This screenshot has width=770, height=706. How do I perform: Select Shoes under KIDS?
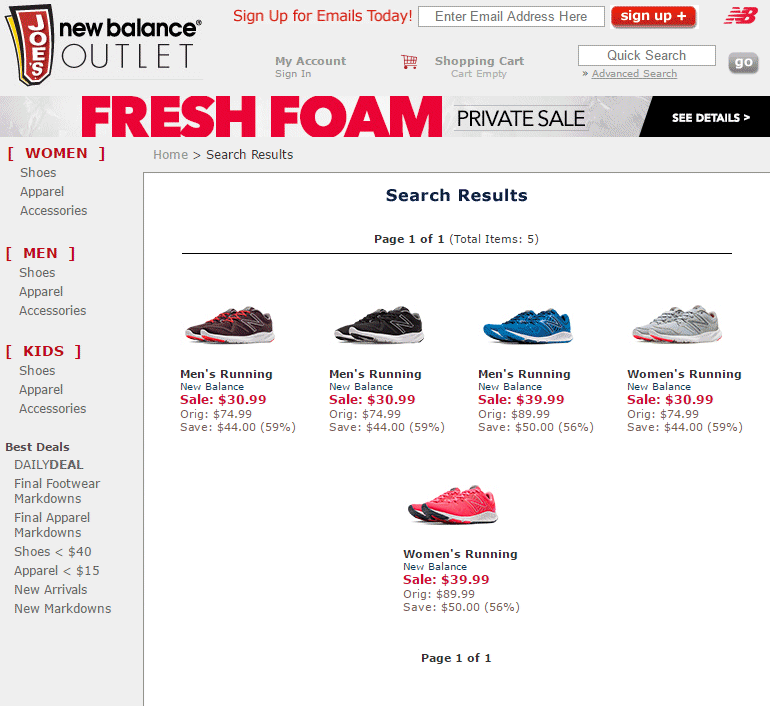pyautogui.click(x=37, y=371)
